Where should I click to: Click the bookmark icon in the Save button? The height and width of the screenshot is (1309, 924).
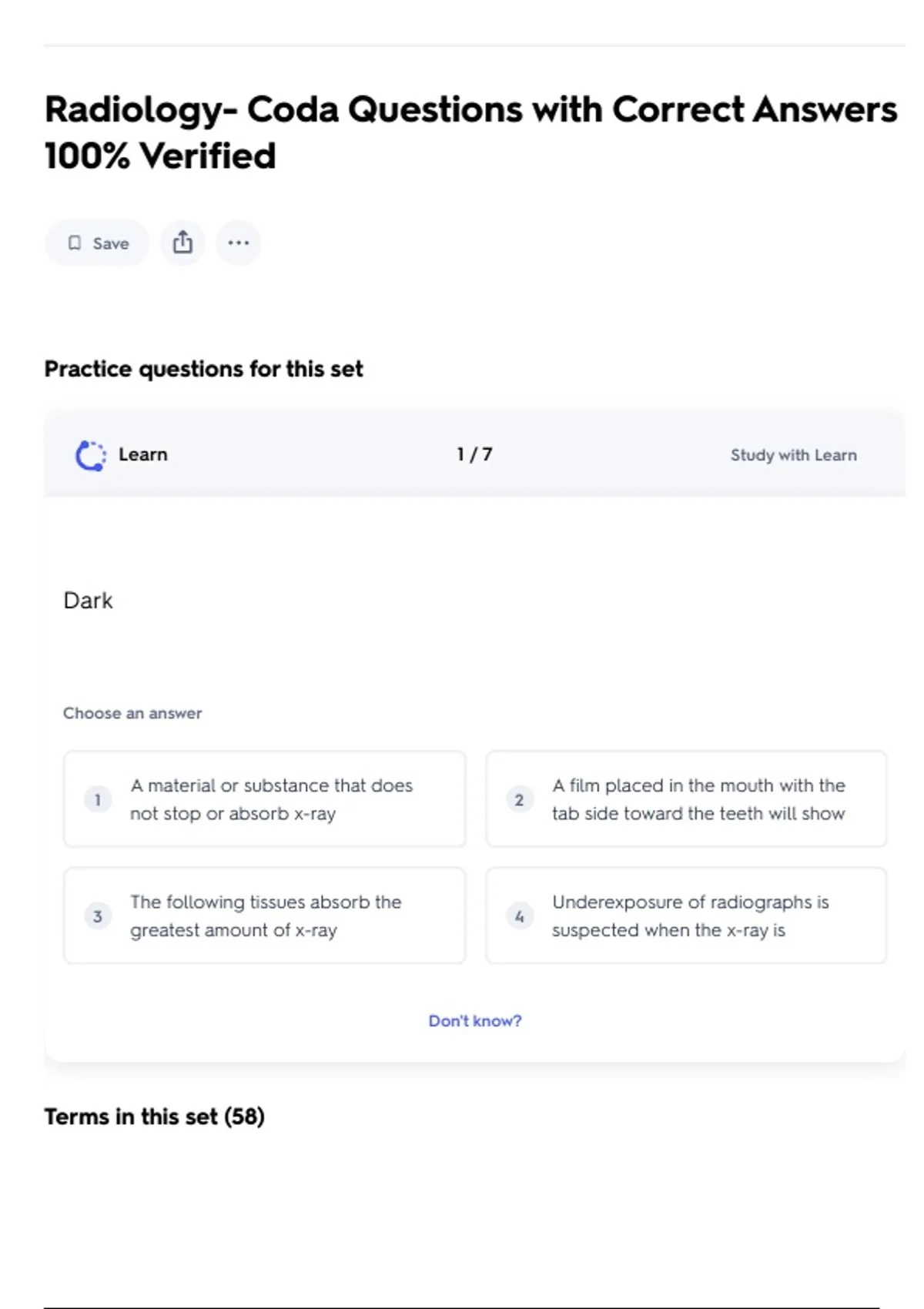(75, 243)
